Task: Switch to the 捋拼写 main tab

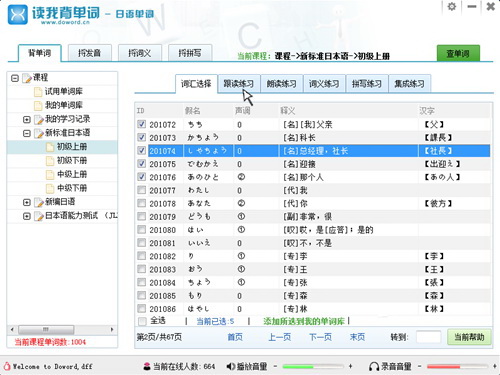Action: point(190,53)
